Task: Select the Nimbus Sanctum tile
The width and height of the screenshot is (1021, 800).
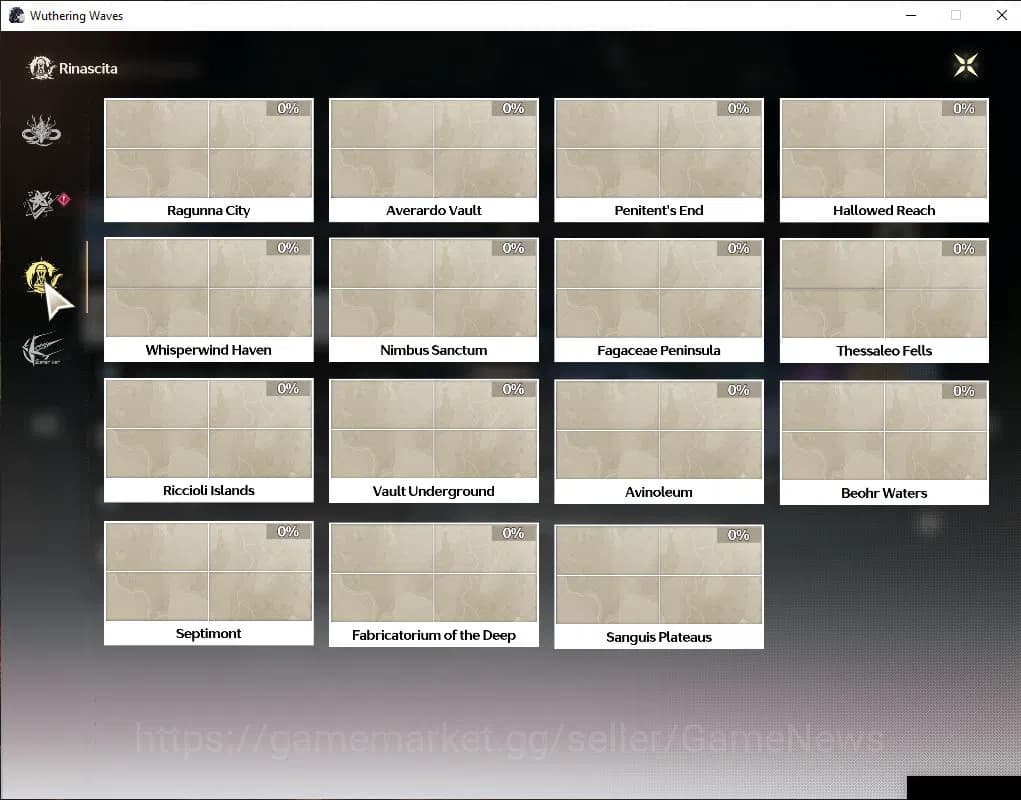Action: 434,299
